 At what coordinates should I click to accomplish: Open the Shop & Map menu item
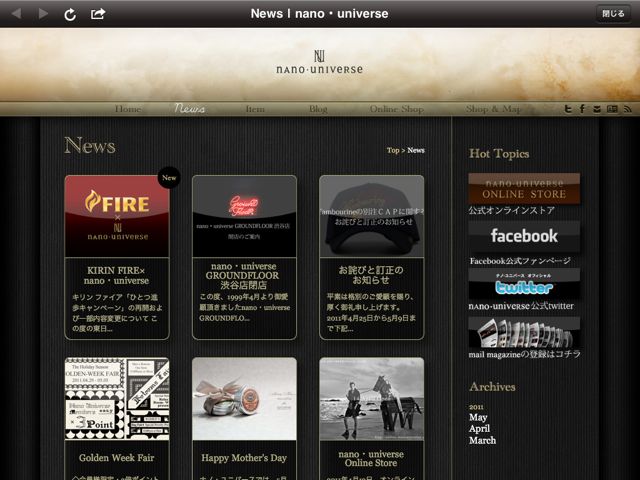click(493, 109)
